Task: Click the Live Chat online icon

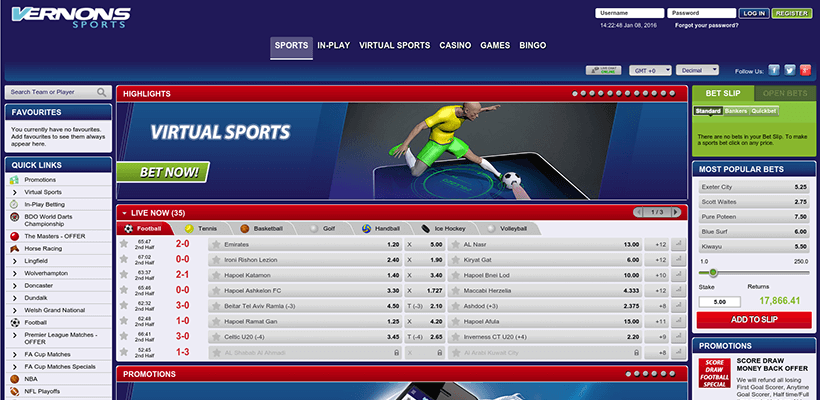Action: coord(603,70)
